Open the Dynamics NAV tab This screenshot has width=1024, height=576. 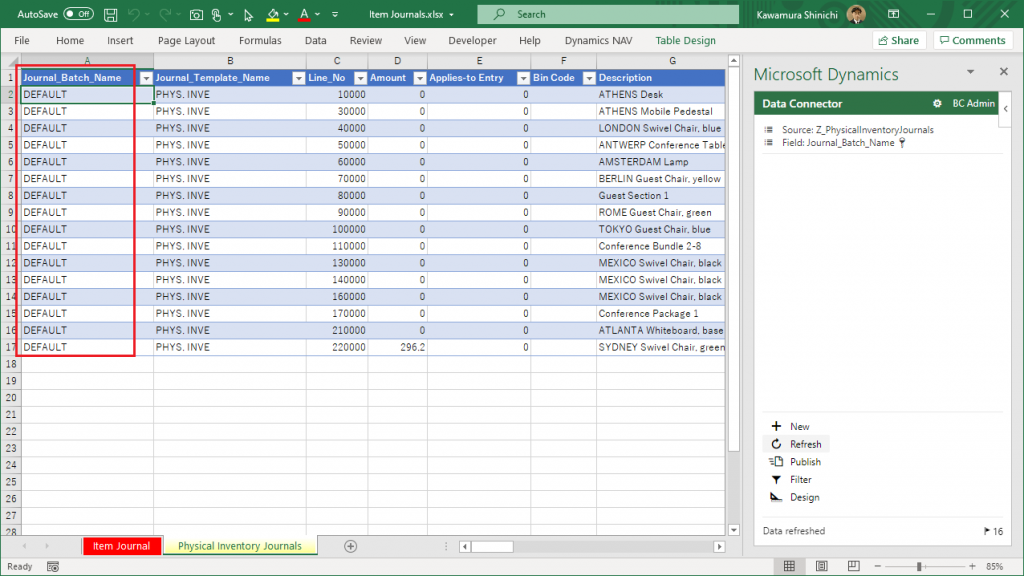point(598,40)
